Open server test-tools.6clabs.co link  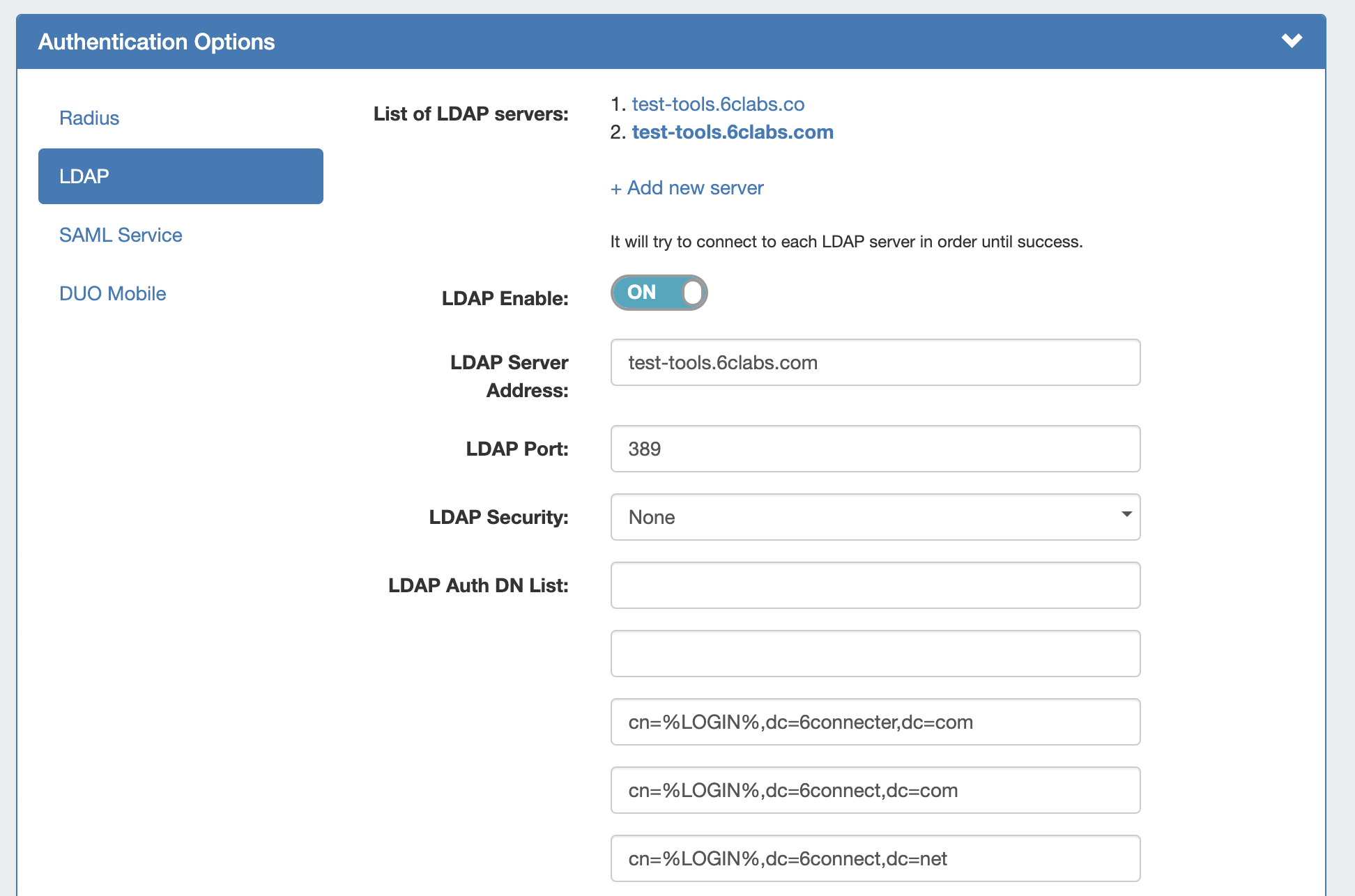pyautogui.click(x=718, y=104)
